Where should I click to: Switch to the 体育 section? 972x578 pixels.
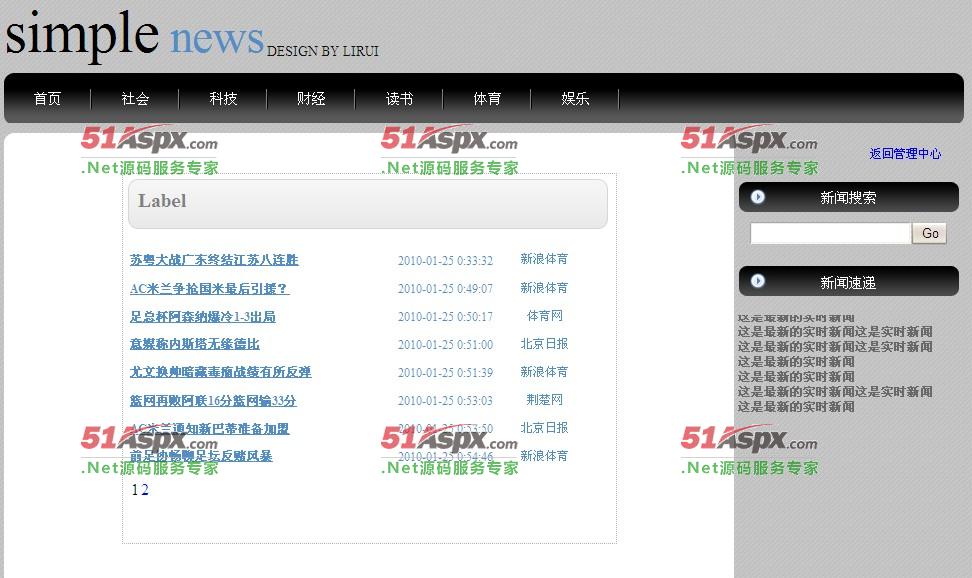[x=487, y=99]
